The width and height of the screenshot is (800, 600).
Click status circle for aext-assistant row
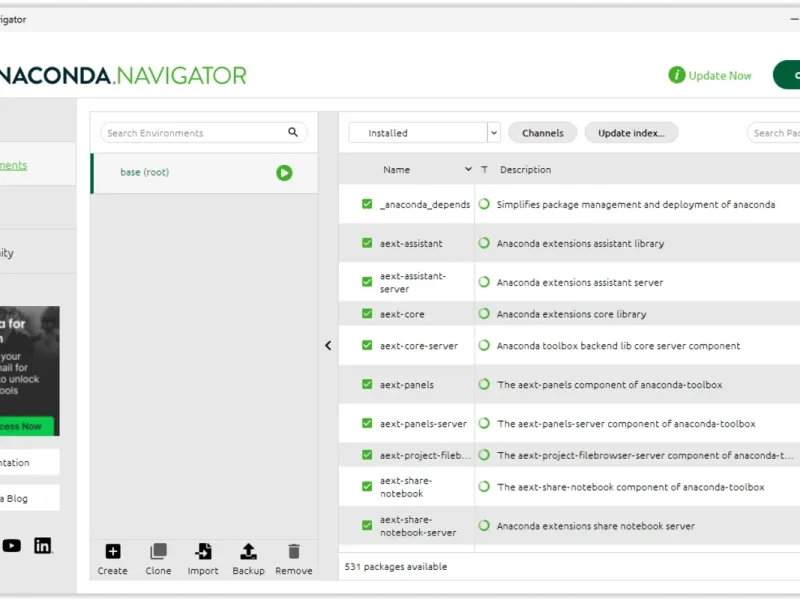[x=484, y=243]
